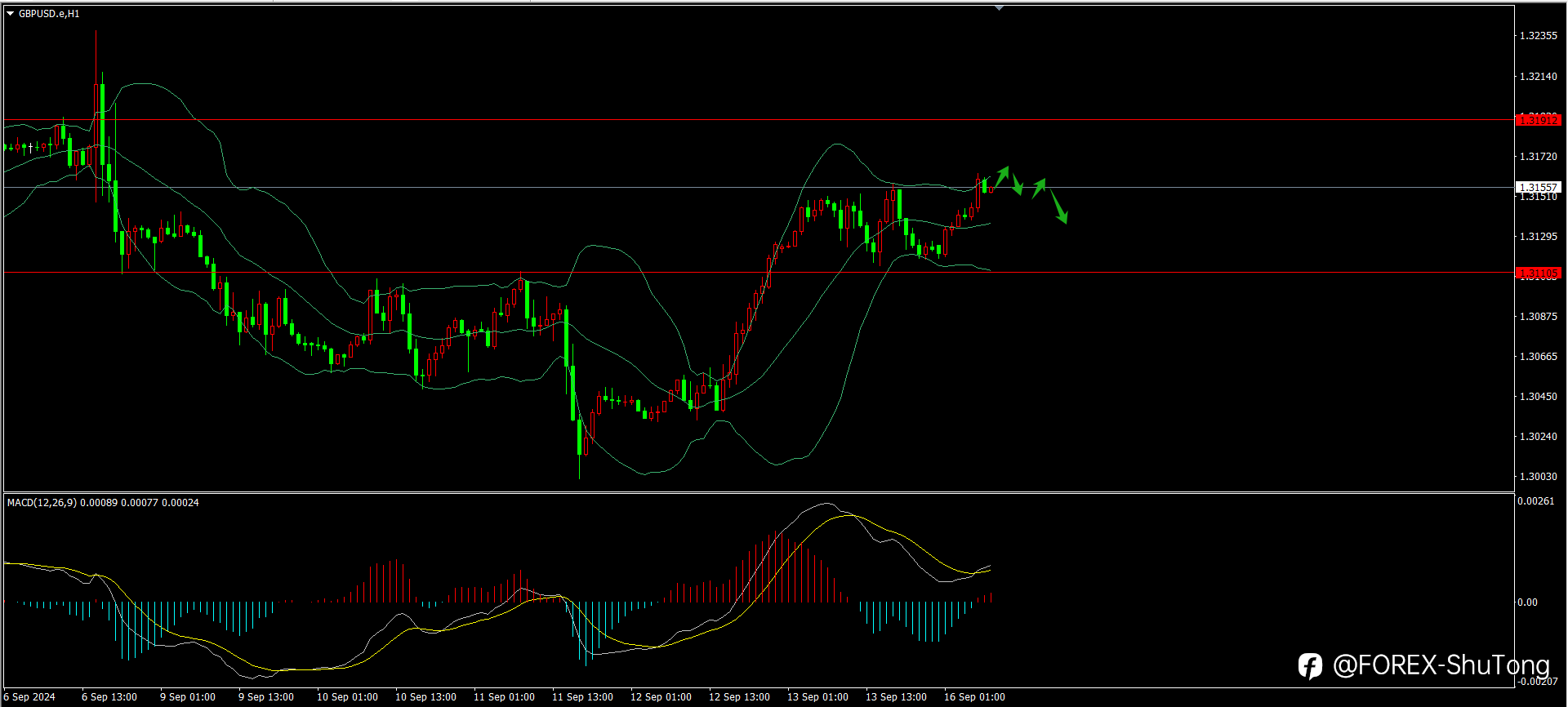Image resolution: width=1568 pixels, height=707 pixels.
Task: Click the Facebook logo icon in the watermark
Action: click(x=1310, y=665)
